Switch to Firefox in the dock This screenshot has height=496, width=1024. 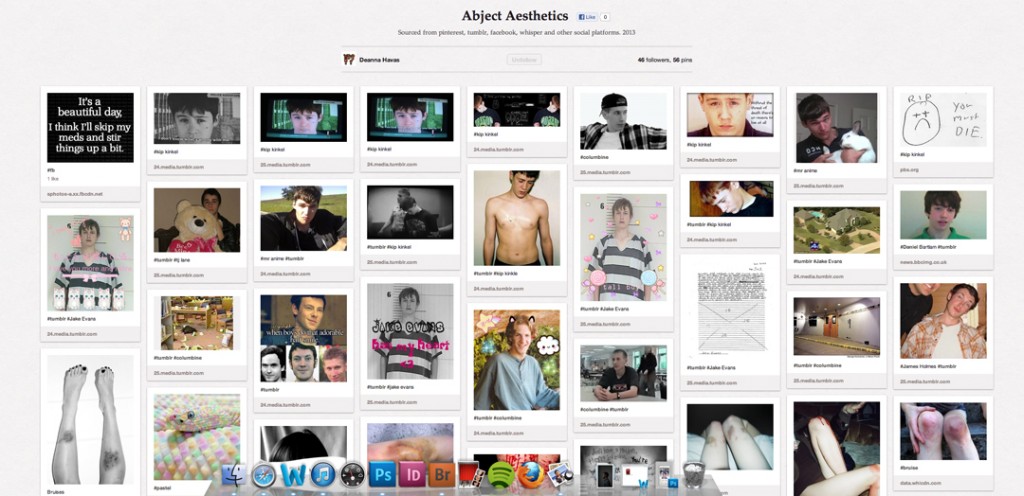coord(530,475)
